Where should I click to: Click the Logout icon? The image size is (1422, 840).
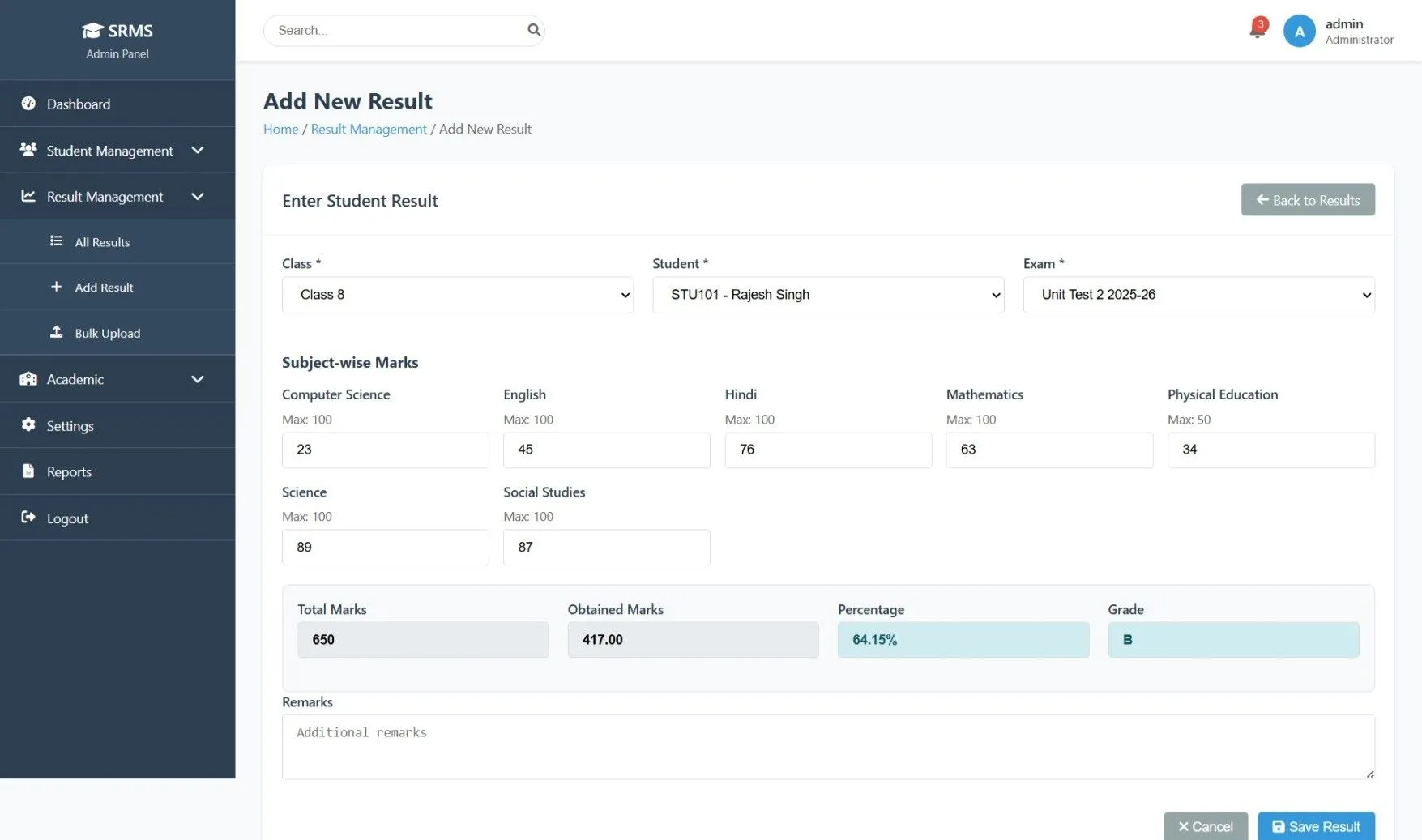point(28,518)
